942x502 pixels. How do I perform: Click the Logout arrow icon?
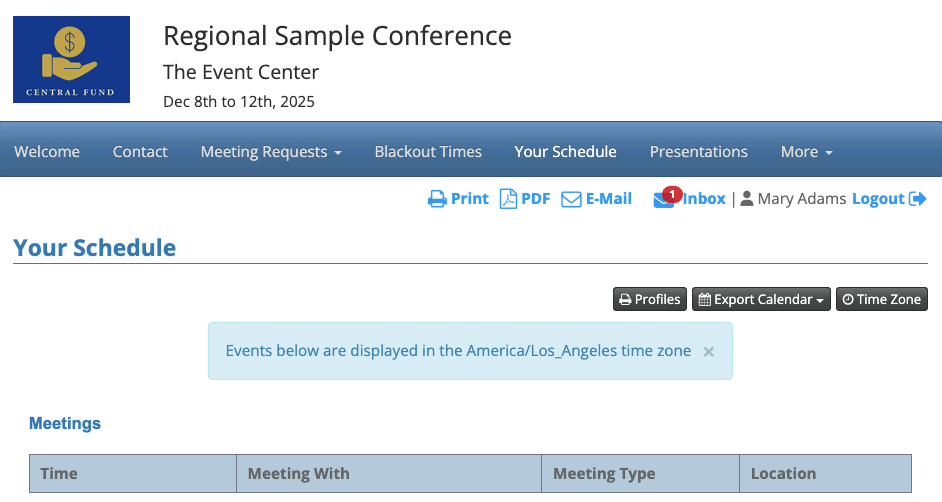[917, 199]
